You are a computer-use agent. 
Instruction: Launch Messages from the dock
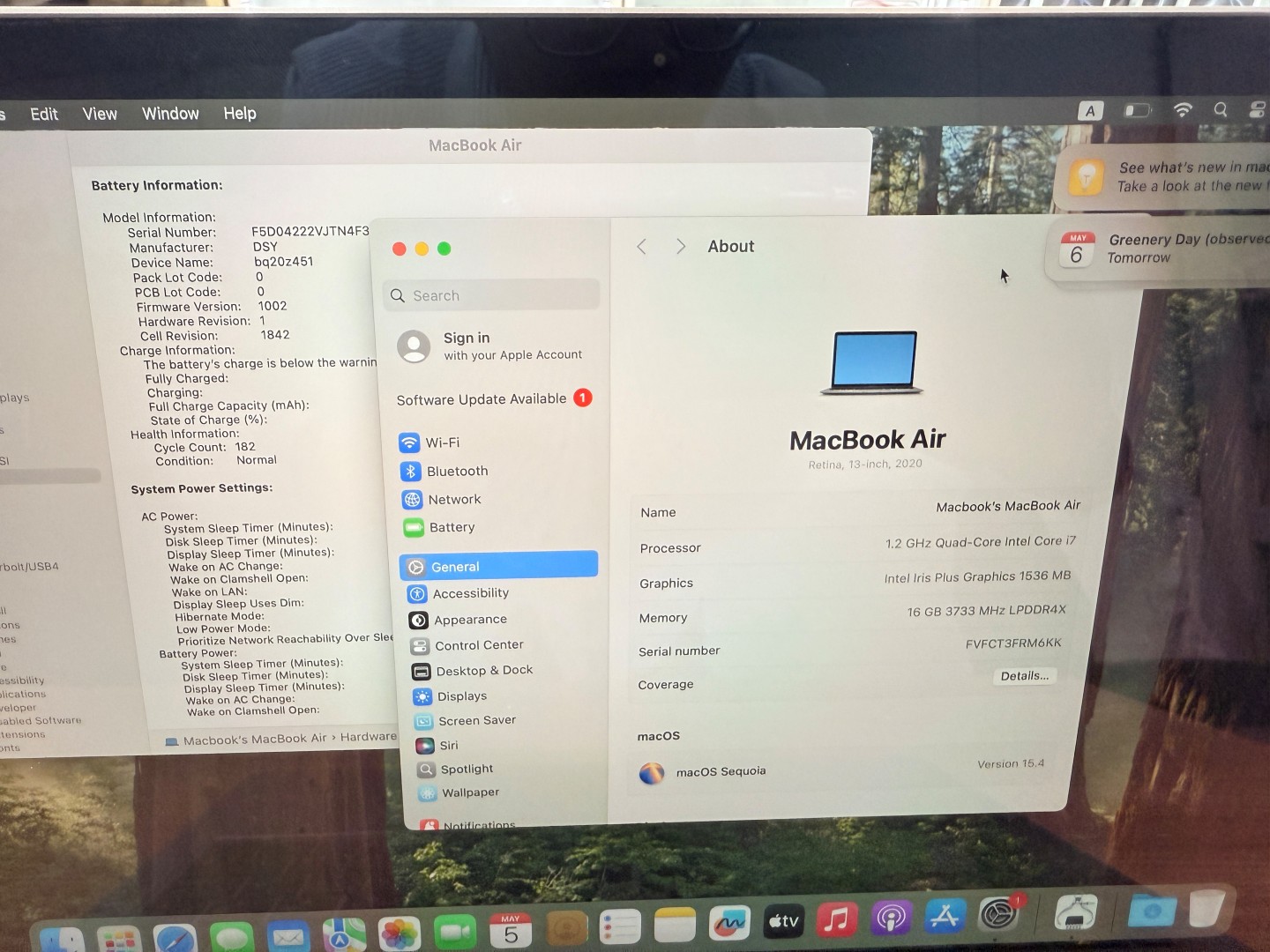coord(232,937)
